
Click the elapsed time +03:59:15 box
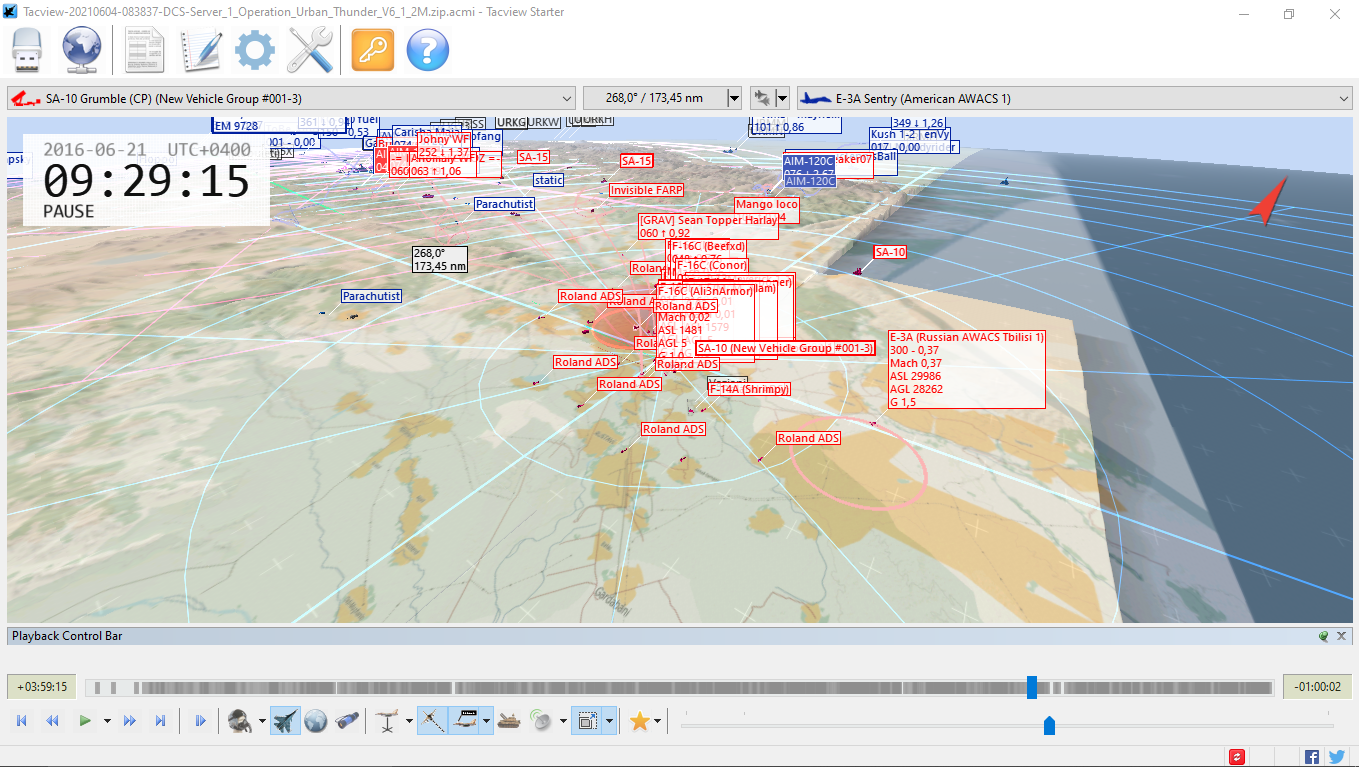point(42,687)
